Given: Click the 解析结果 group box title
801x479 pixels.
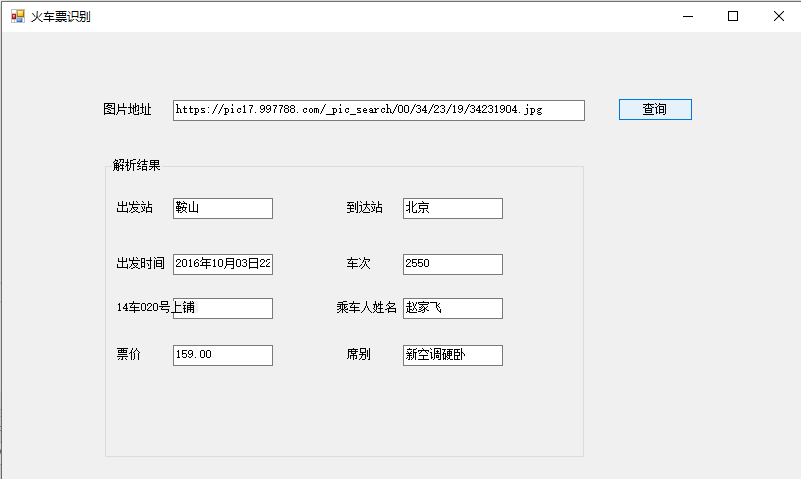Looking at the screenshot, I should [137, 165].
